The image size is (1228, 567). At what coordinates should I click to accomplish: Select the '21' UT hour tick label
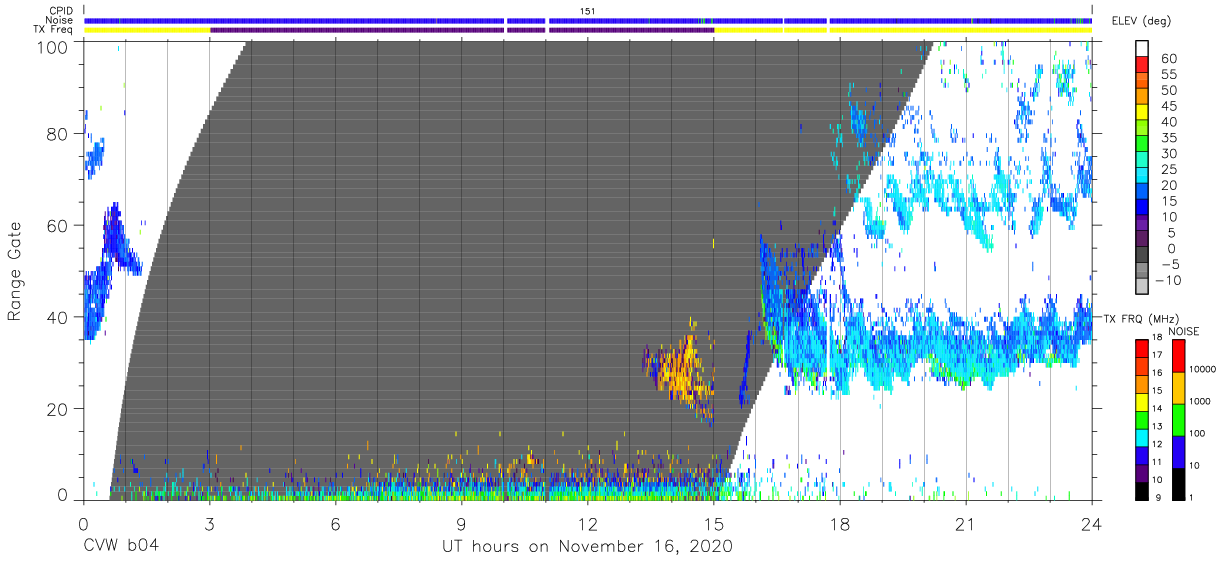click(965, 523)
